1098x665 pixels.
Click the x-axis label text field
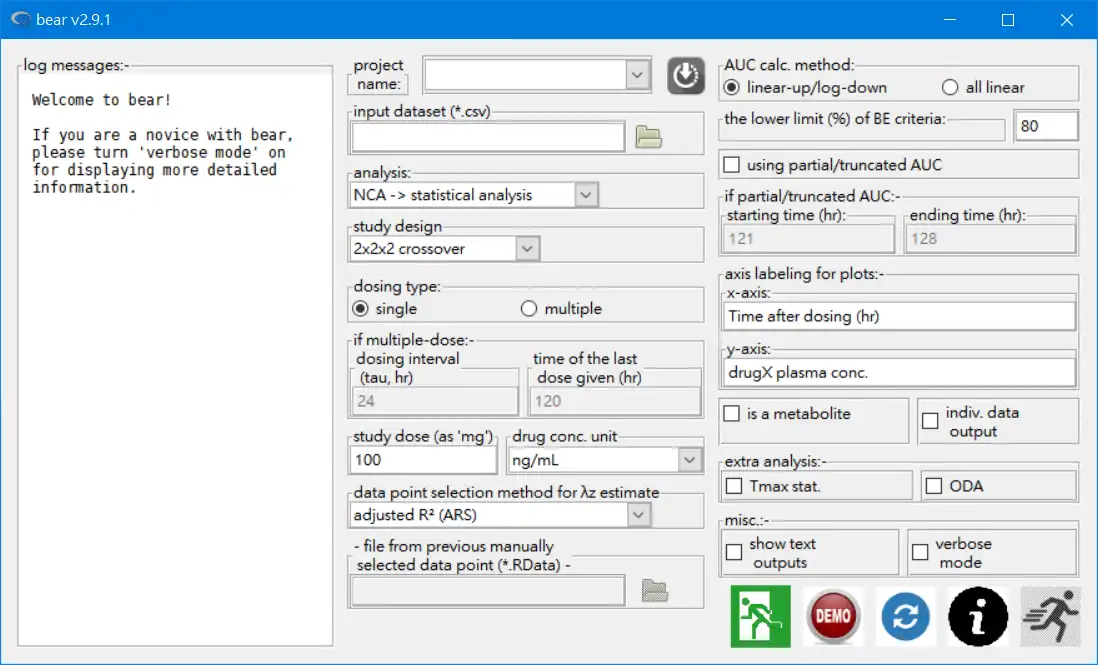pyautogui.click(x=899, y=316)
